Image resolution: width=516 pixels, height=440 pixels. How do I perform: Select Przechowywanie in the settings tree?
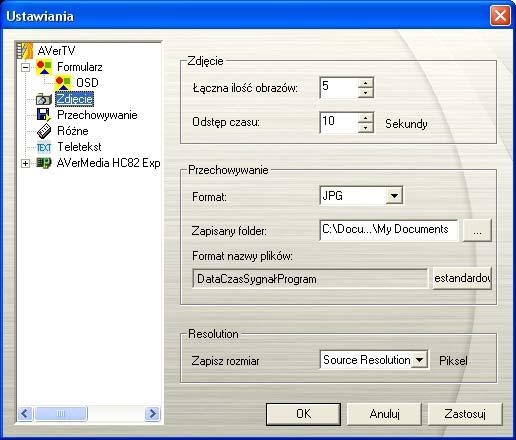97,115
